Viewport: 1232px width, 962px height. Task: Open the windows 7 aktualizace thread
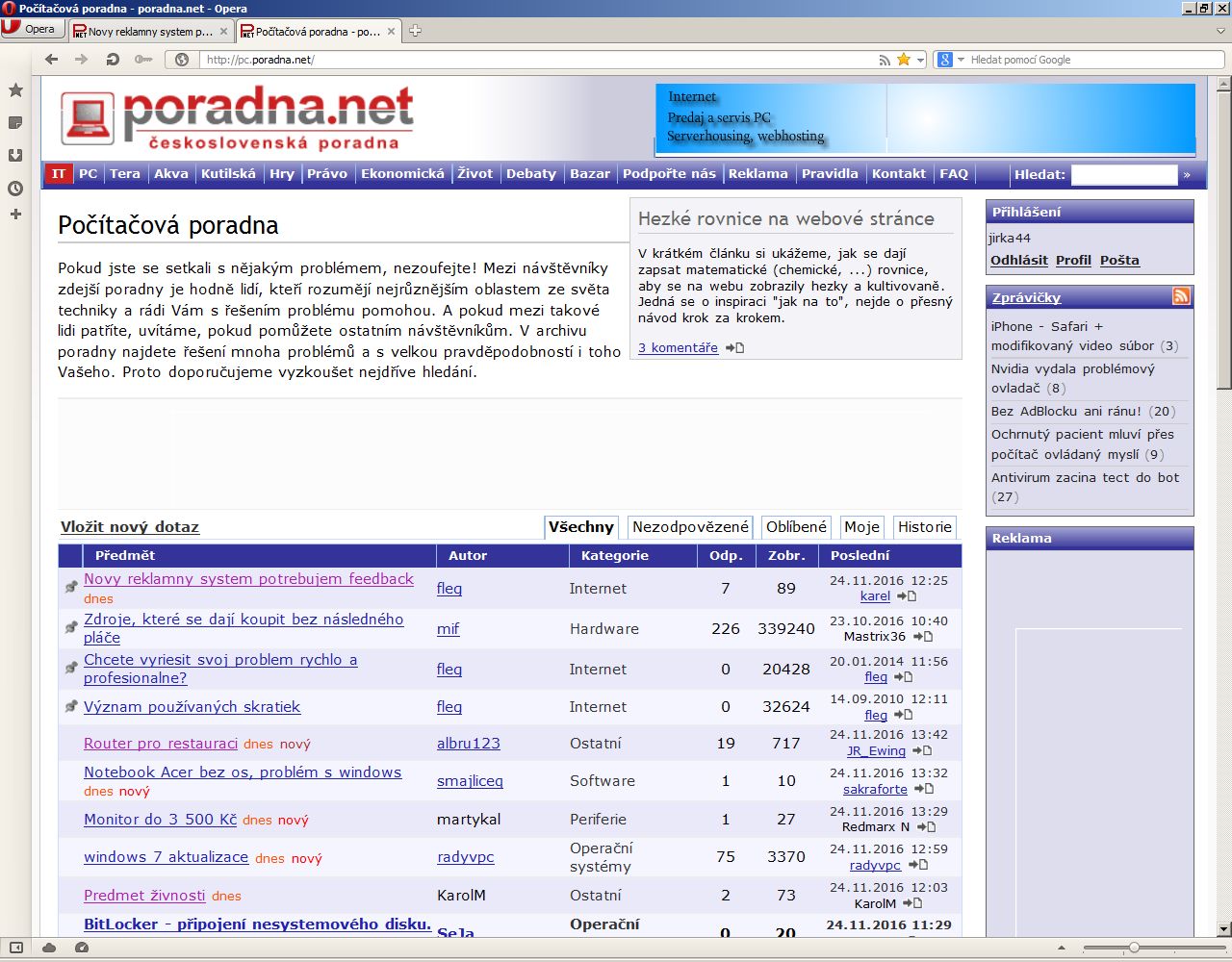166,857
